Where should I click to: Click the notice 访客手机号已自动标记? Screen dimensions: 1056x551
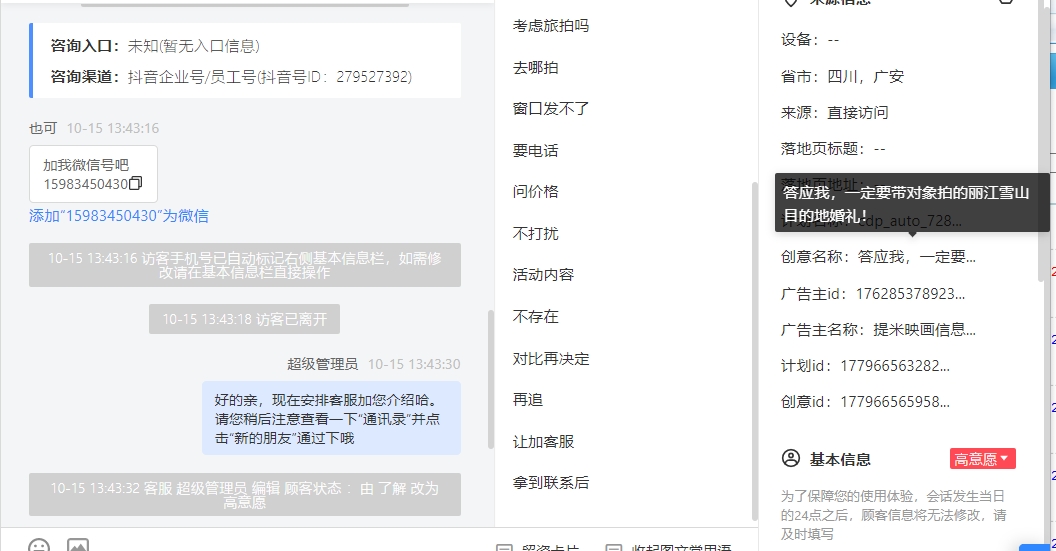coord(244,265)
